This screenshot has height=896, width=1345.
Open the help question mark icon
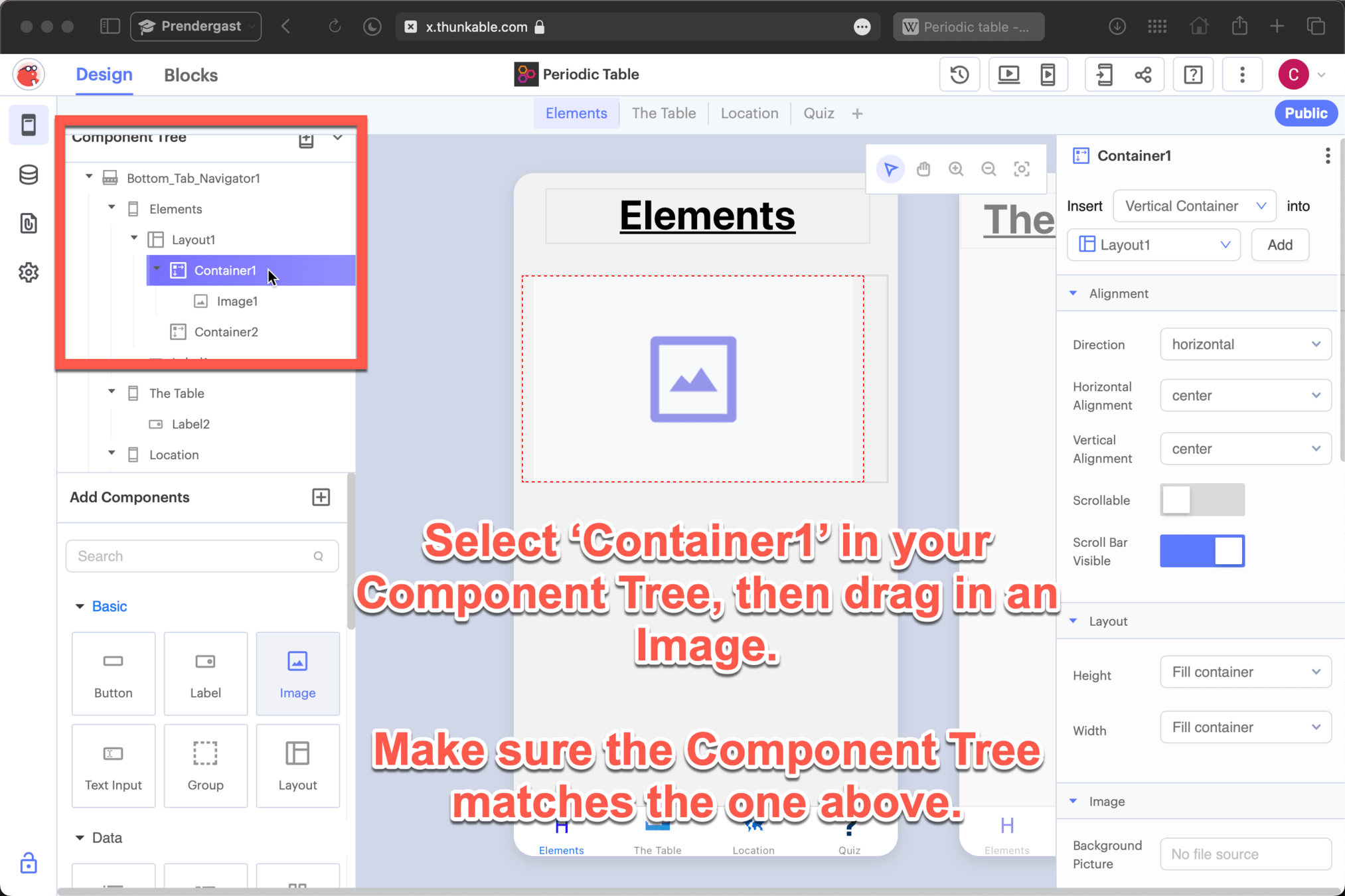pyautogui.click(x=1193, y=74)
